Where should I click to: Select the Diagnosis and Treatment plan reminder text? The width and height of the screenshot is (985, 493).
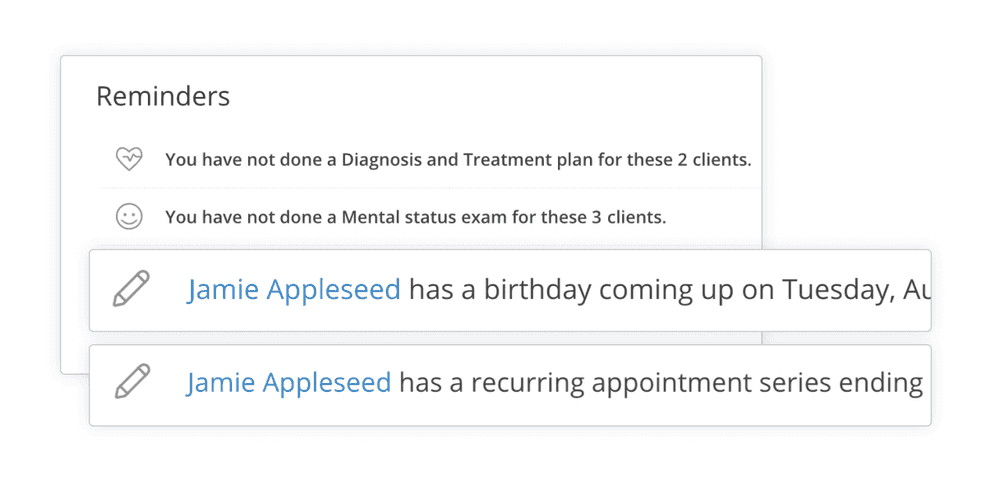click(458, 160)
